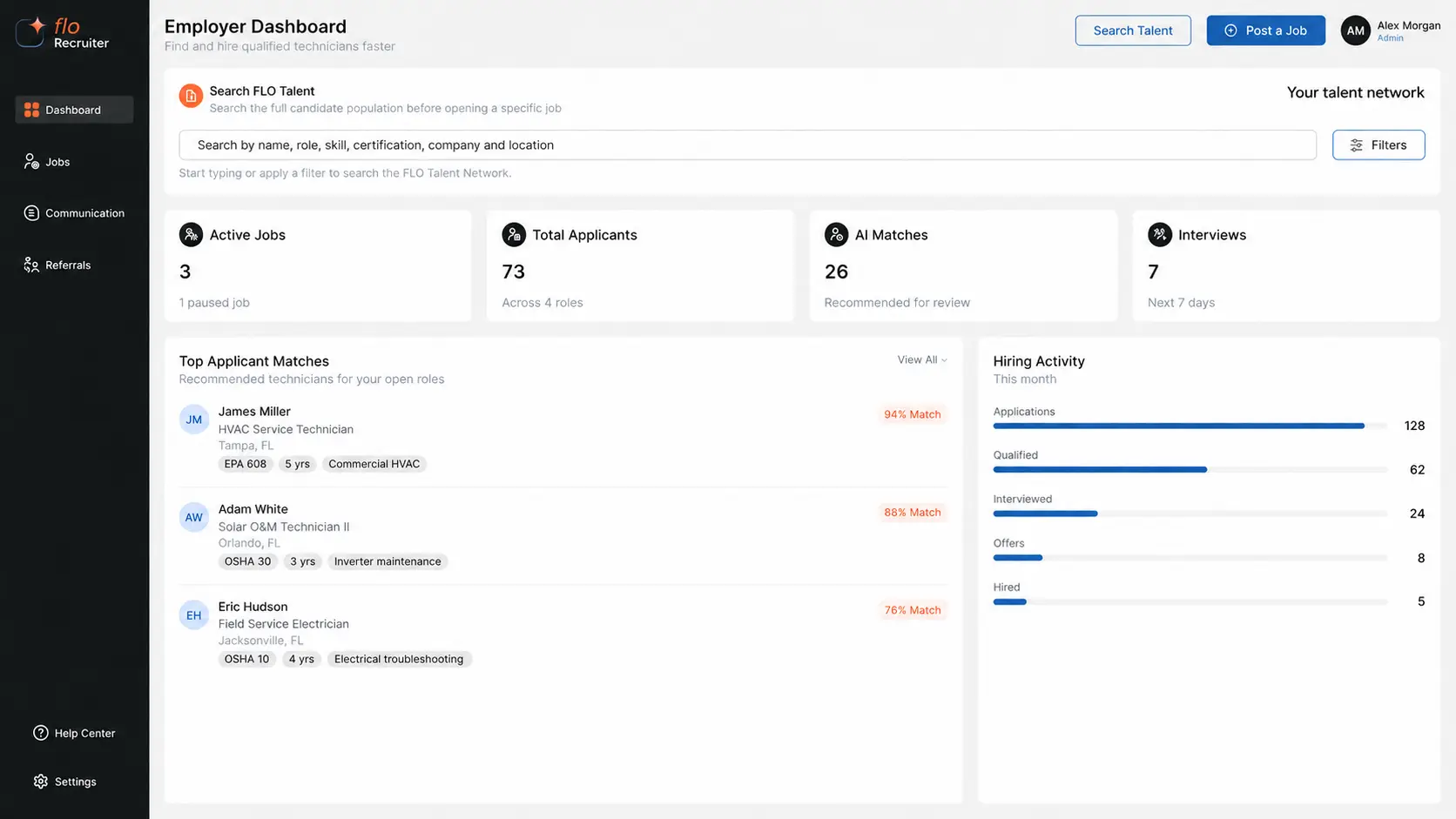Click the Search Talent button
Viewport: 1456px width, 819px height.
1133,30
